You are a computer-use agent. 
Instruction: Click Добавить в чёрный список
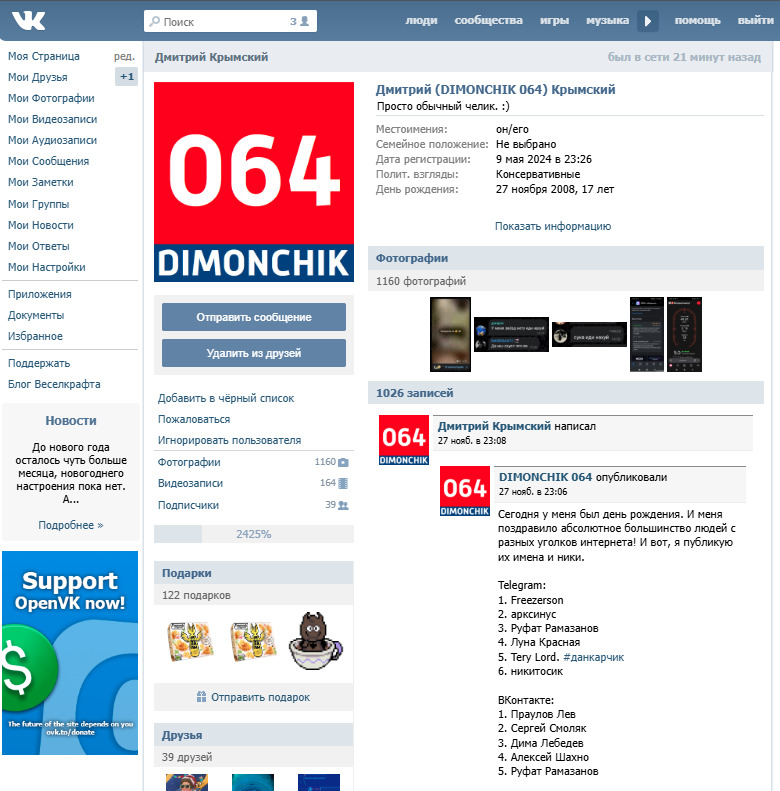click(x=226, y=398)
